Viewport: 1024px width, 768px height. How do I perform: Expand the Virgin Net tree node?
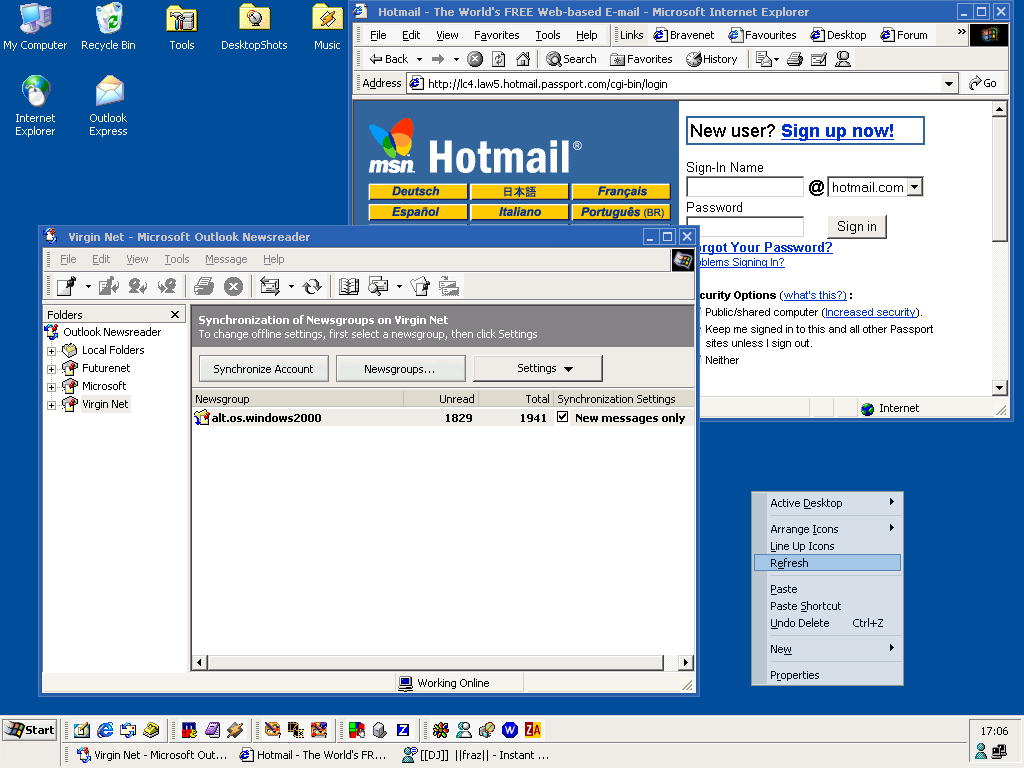(51, 405)
